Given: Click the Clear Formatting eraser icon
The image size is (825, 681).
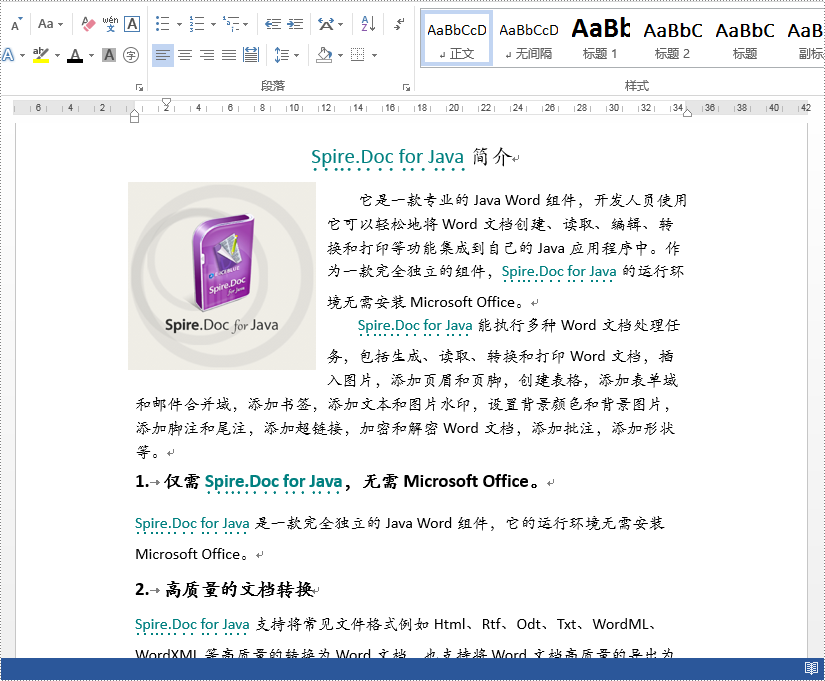Looking at the screenshot, I should pyautogui.click(x=88, y=24).
